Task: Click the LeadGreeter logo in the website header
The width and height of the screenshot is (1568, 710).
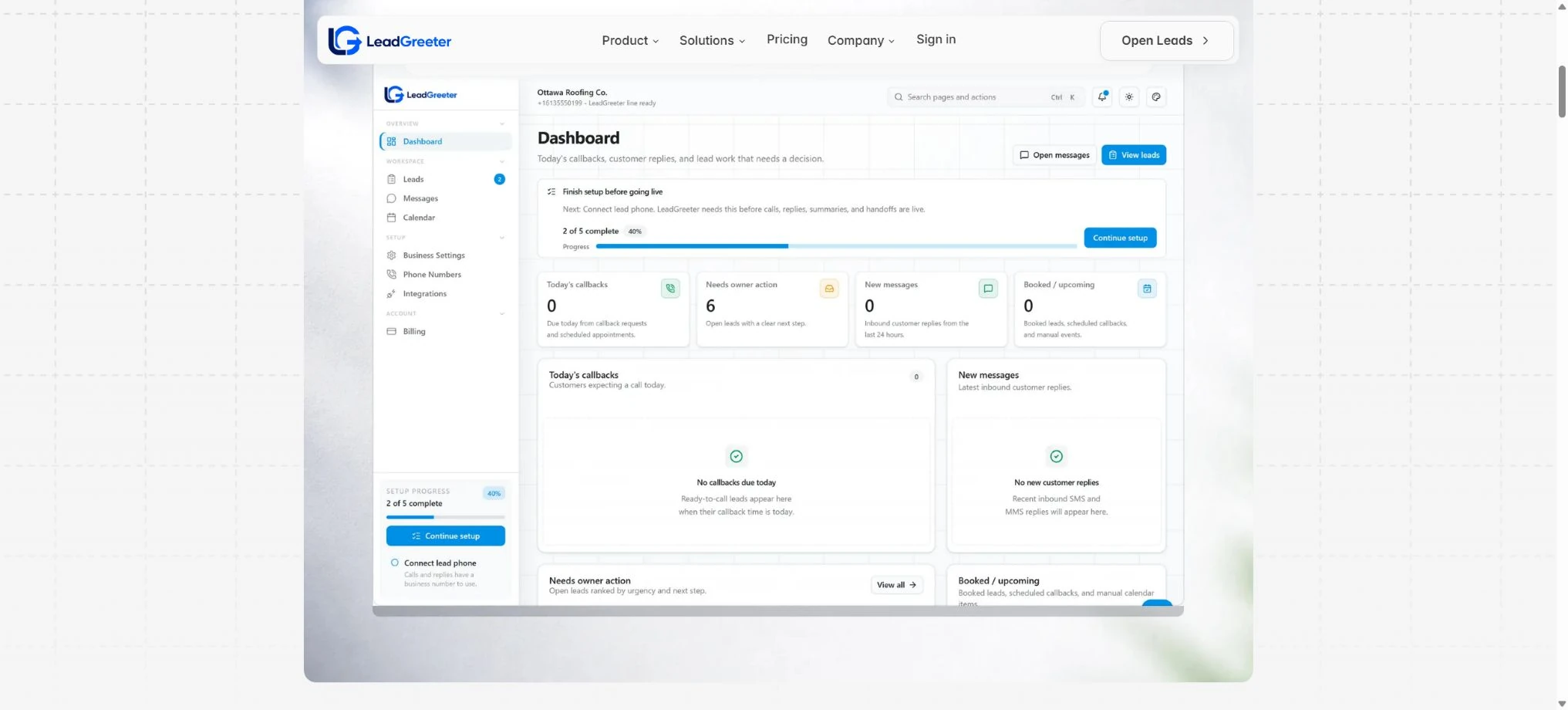Action: coord(389,41)
